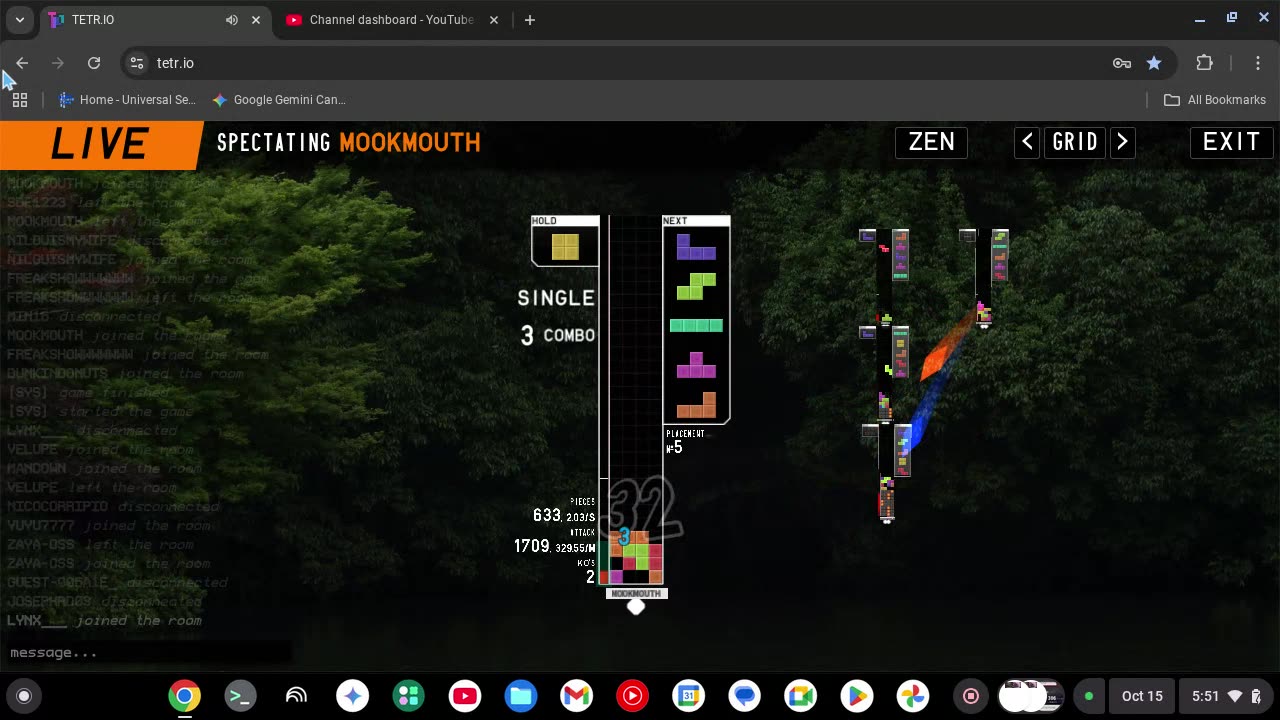Click the chat message input field
Screen dimensions: 1280x720
[x=148, y=653]
